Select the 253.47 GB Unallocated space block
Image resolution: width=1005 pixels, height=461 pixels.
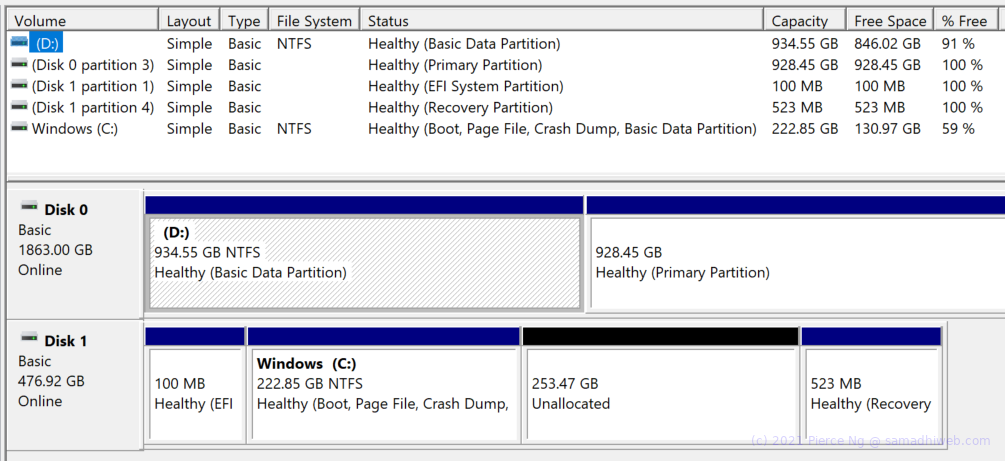point(660,394)
